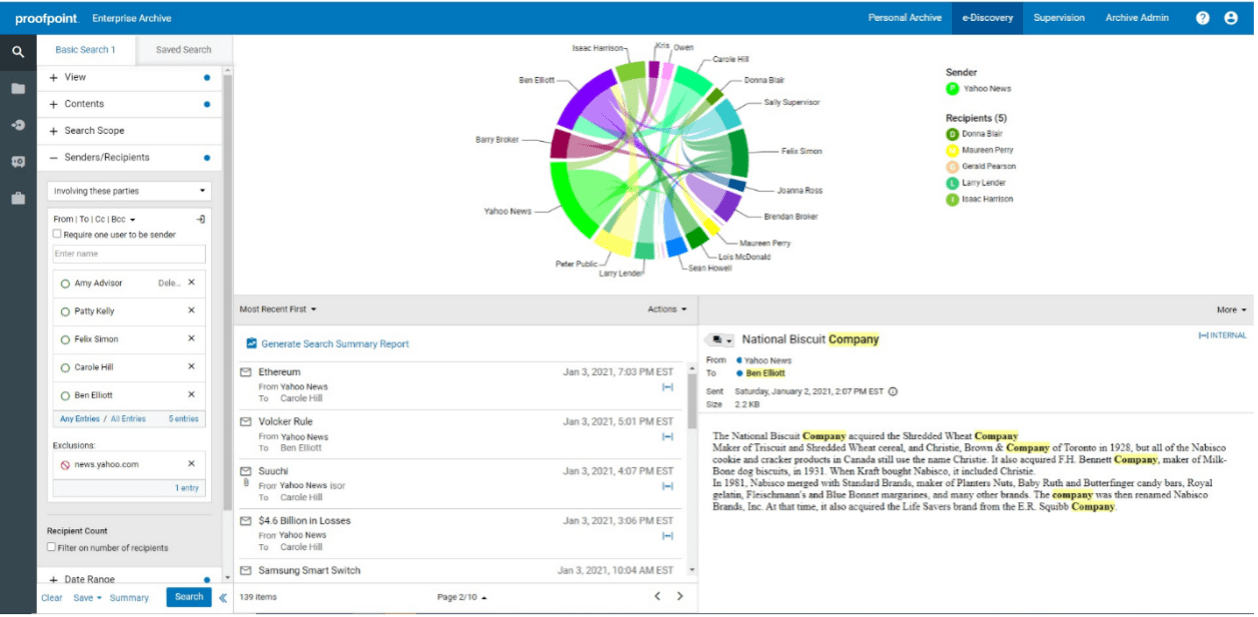Remove Patty Kelly from the party list
The width and height of the screenshot is (1258, 617).
pos(192,311)
